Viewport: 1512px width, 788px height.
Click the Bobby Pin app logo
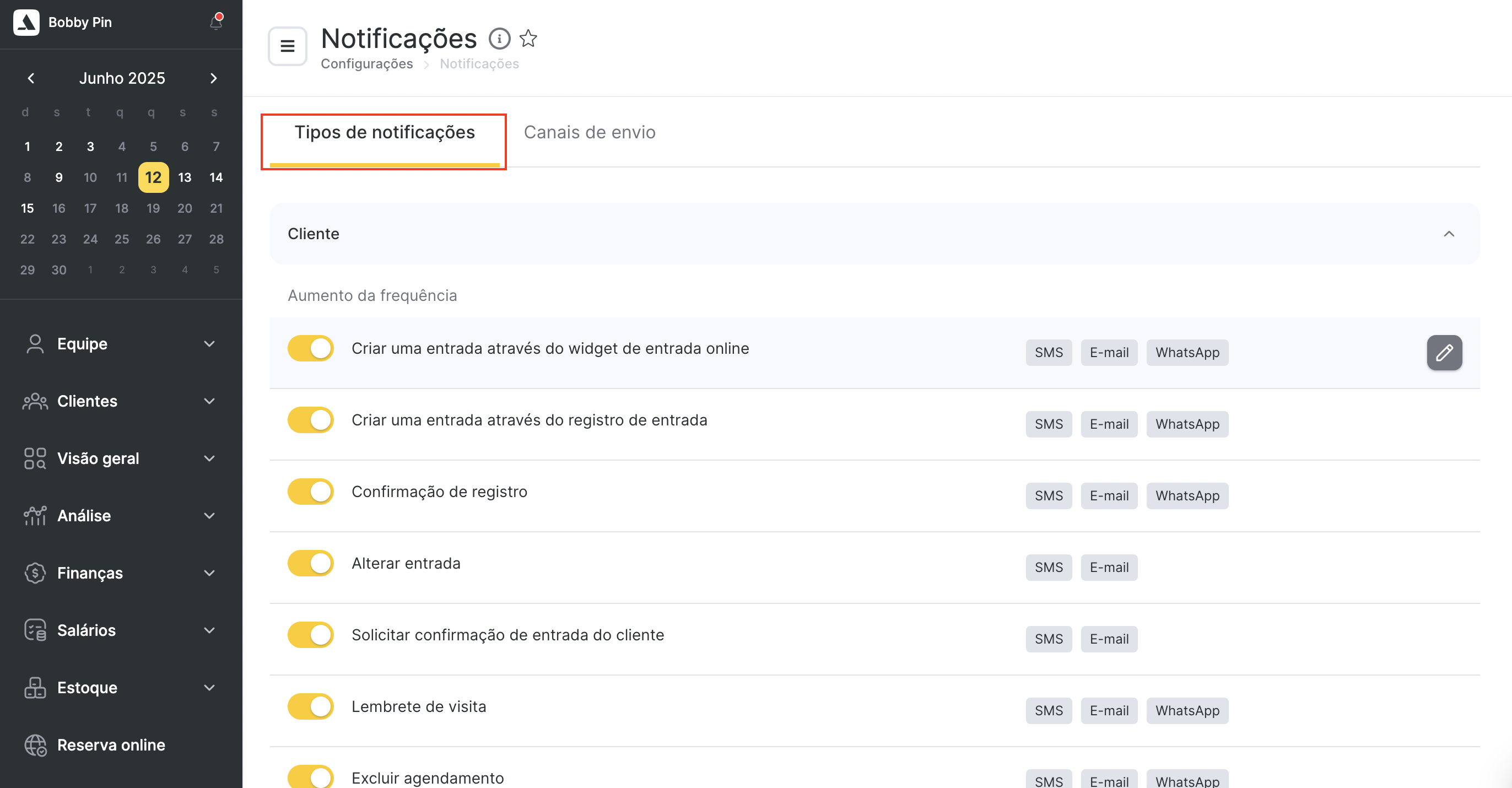click(x=26, y=22)
